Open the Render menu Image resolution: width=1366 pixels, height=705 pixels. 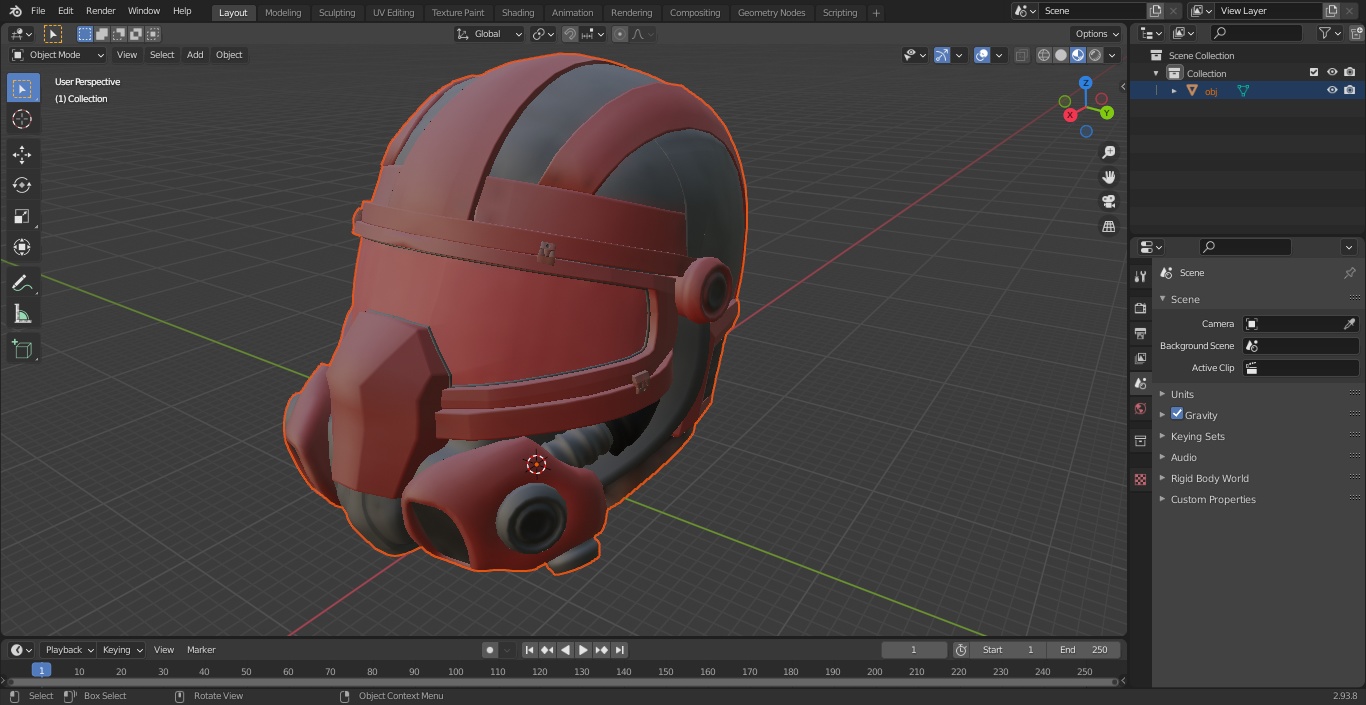point(100,11)
